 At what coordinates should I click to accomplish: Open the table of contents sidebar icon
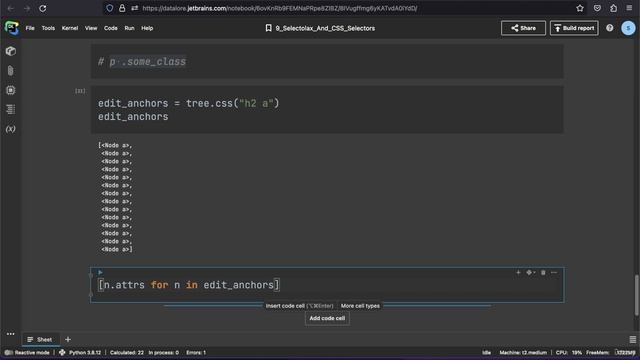[x=11, y=109]
